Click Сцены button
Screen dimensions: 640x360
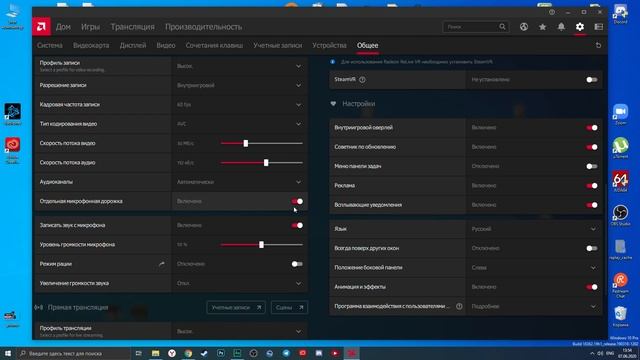[x=289, y=307]
